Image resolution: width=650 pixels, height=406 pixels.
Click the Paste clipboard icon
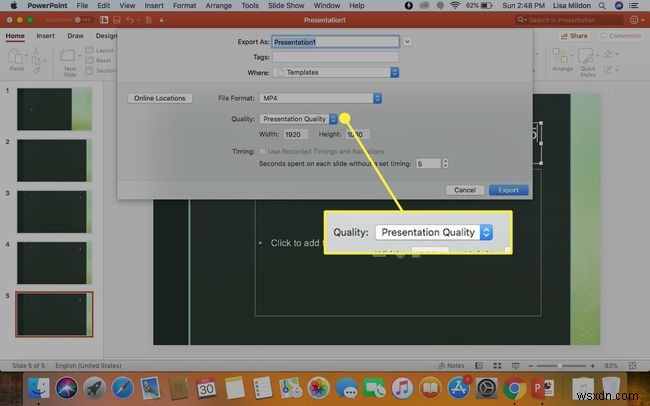click(x=16, y=56)
